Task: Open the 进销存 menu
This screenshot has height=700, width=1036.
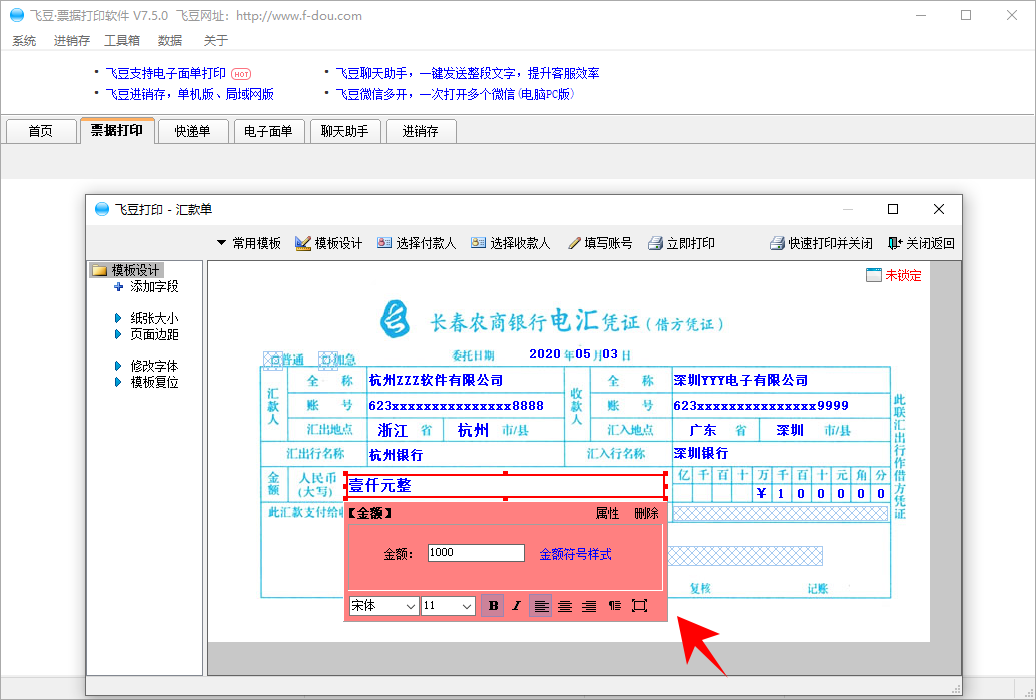Action: 71,40
